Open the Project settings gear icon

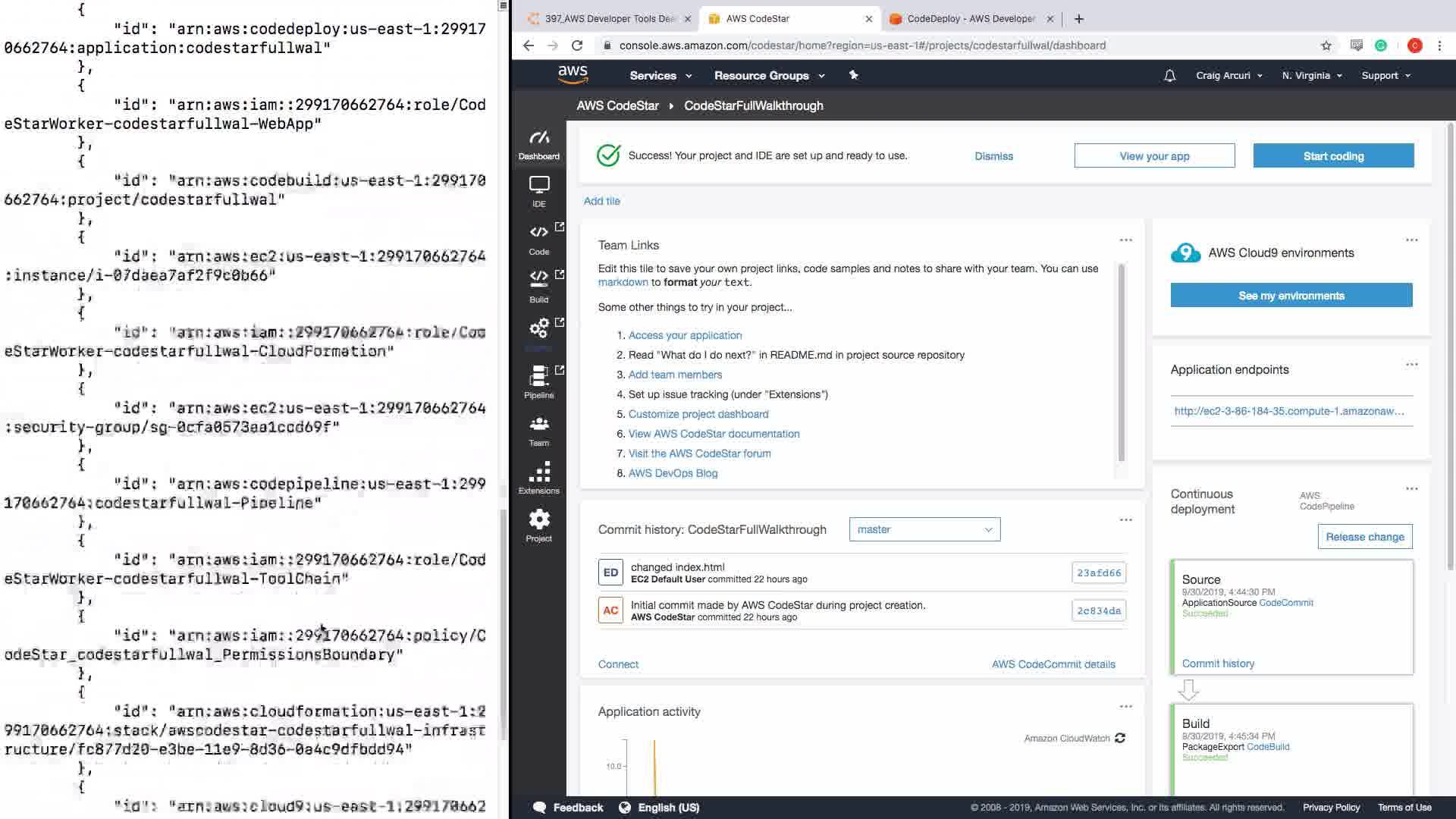(538, 526)
